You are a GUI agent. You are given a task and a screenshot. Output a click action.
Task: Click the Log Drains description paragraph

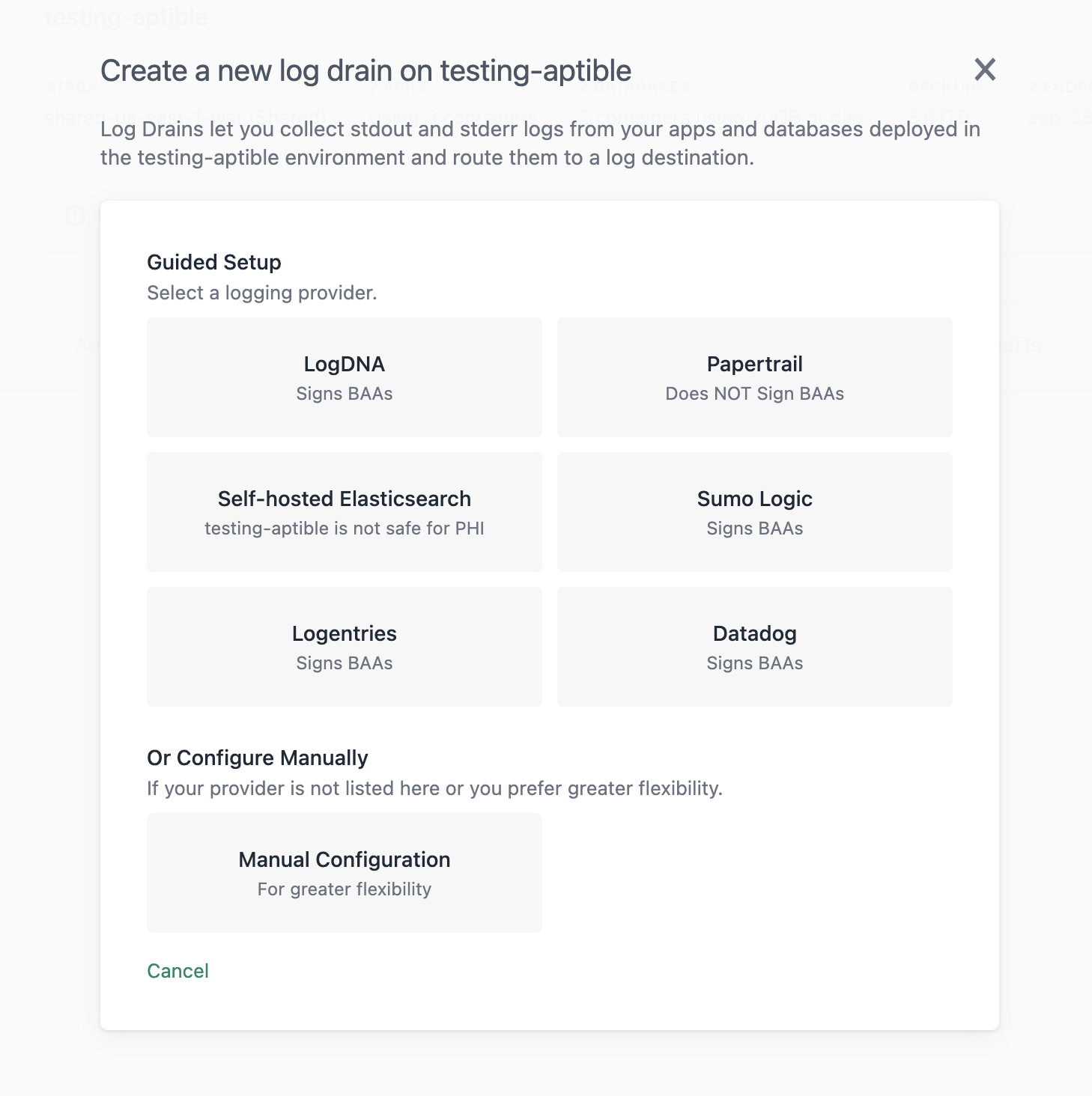click(x=541, y=143)
